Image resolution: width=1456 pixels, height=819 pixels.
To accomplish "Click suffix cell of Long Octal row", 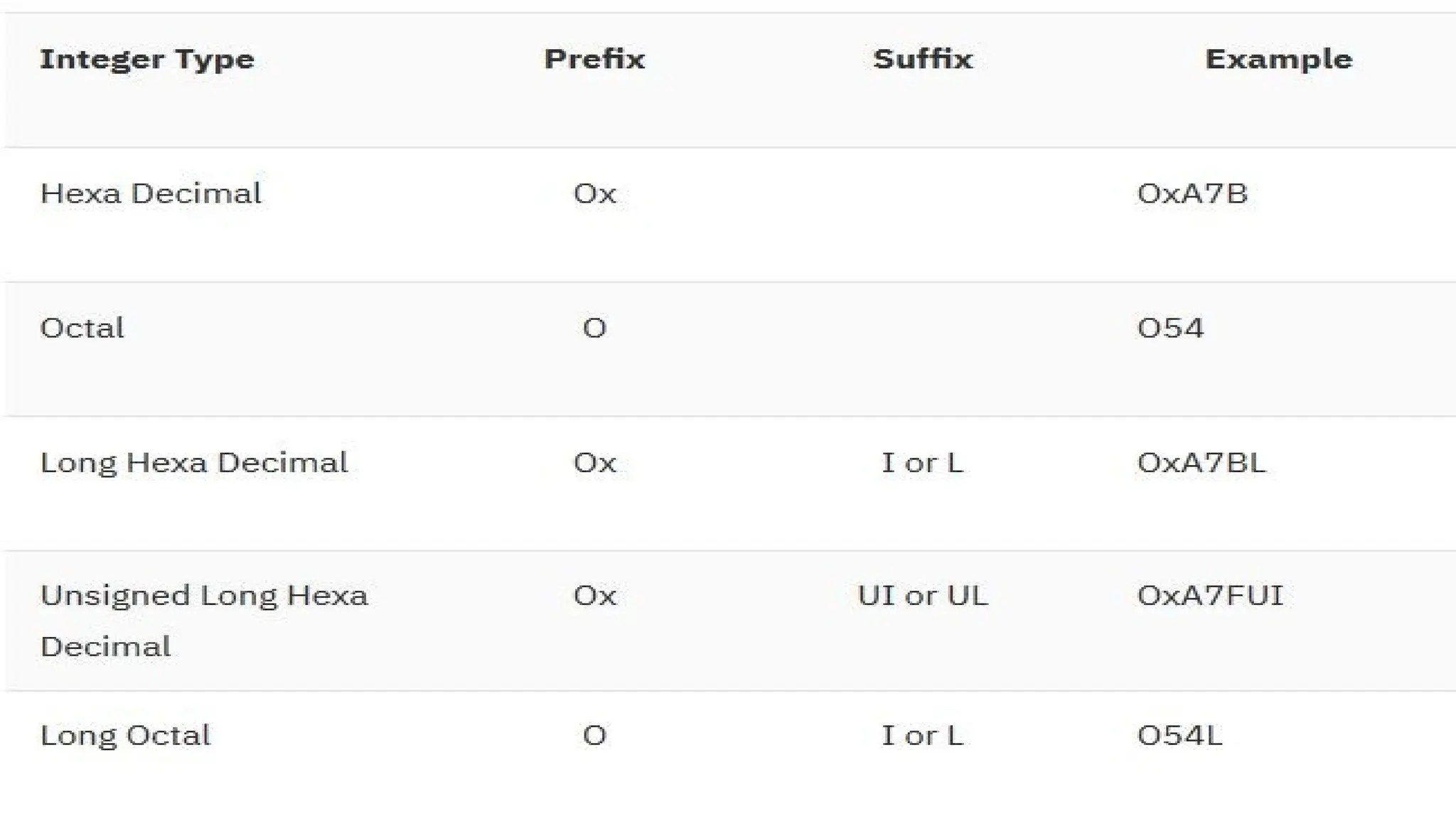I will click(x=923, y=735).
